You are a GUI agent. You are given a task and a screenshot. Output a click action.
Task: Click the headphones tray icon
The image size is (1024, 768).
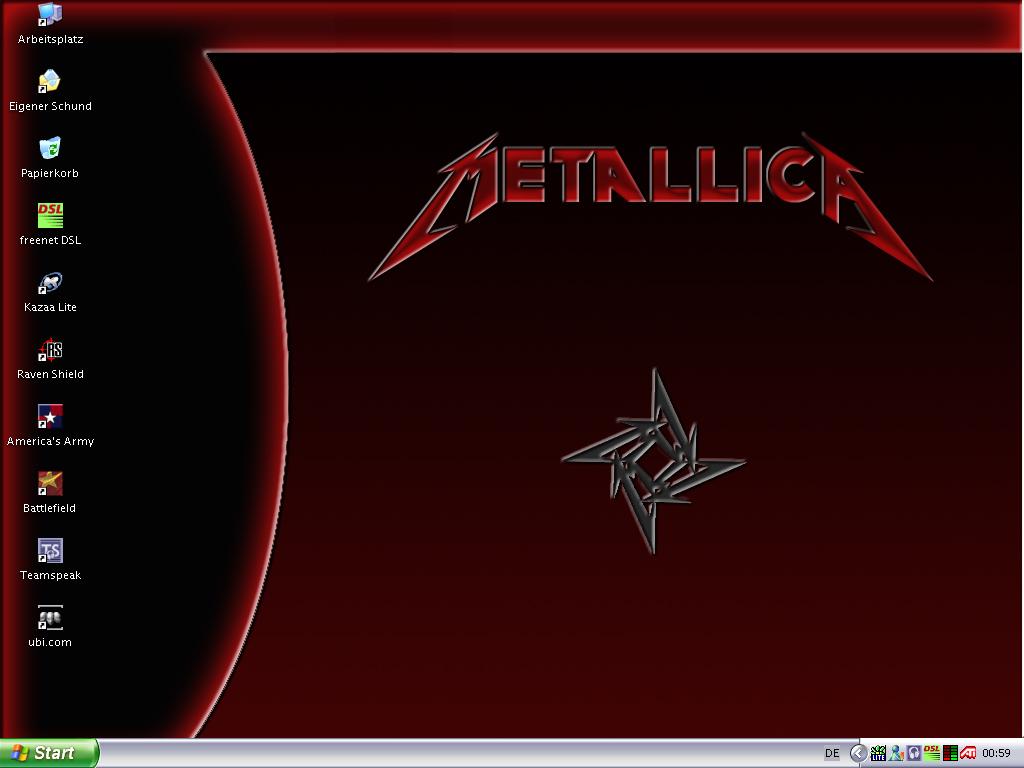pos(914,753)
